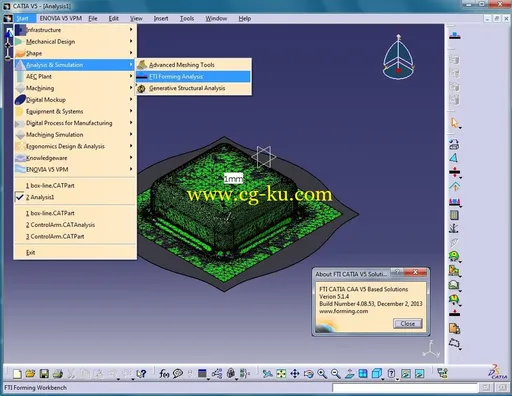Expand the Shape submenu
512x396 pixels.
75,53
